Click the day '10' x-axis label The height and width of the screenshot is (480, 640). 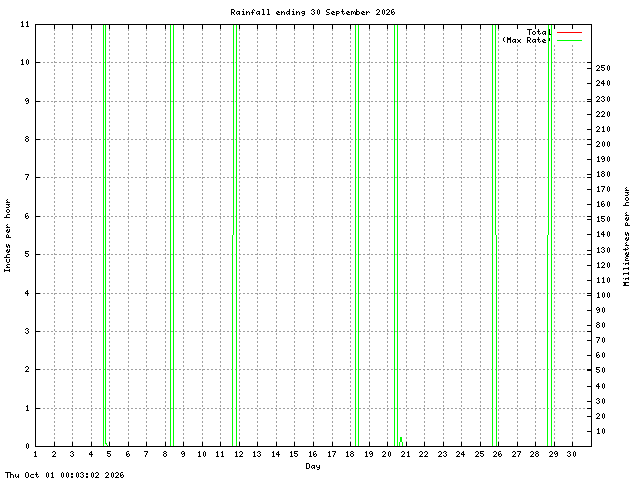click(x=202, y=454)
